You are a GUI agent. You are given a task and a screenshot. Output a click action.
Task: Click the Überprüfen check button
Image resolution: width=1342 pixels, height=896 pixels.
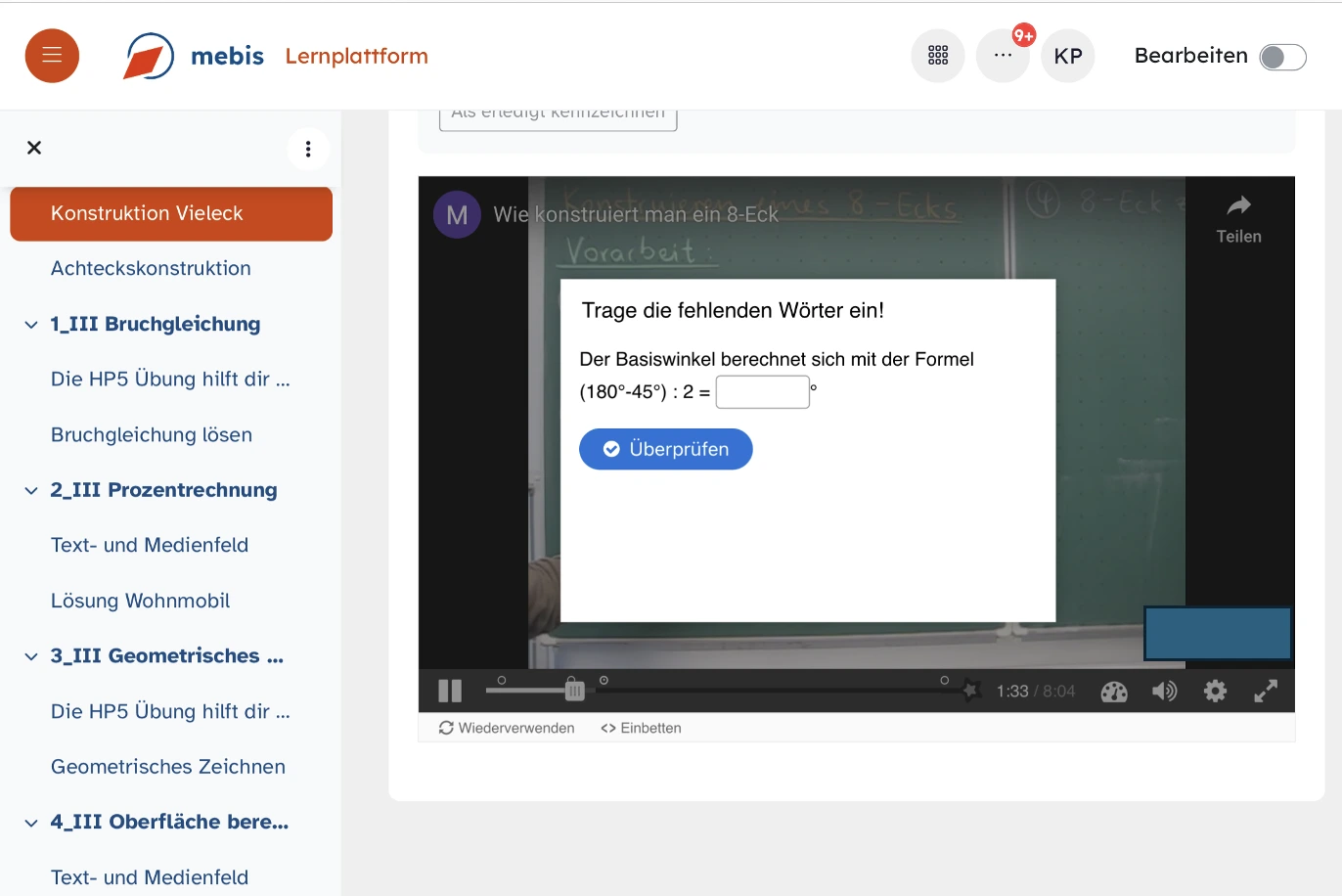click(665, 449)
